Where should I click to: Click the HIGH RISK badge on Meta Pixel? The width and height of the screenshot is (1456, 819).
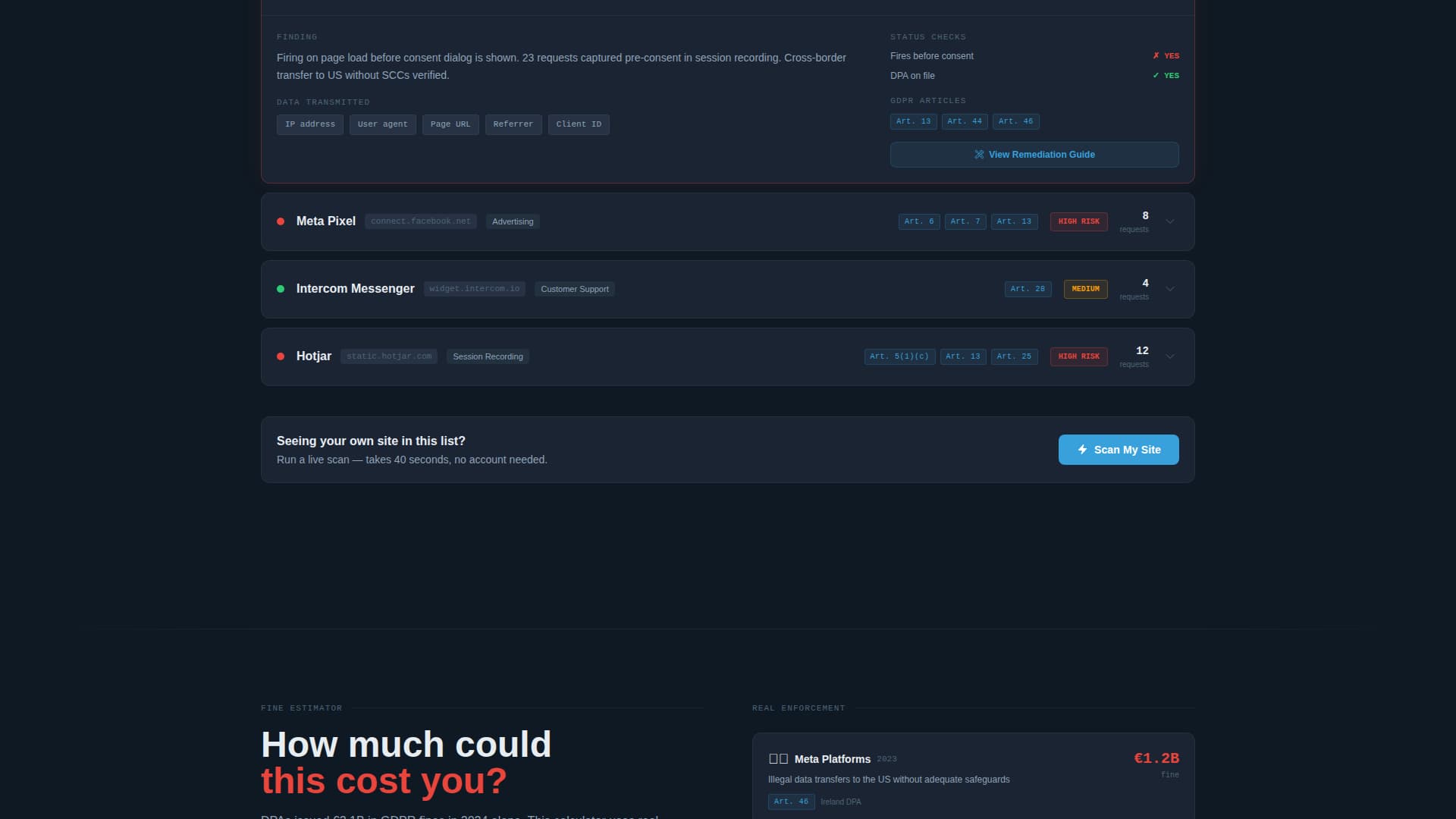[1078, 221]
